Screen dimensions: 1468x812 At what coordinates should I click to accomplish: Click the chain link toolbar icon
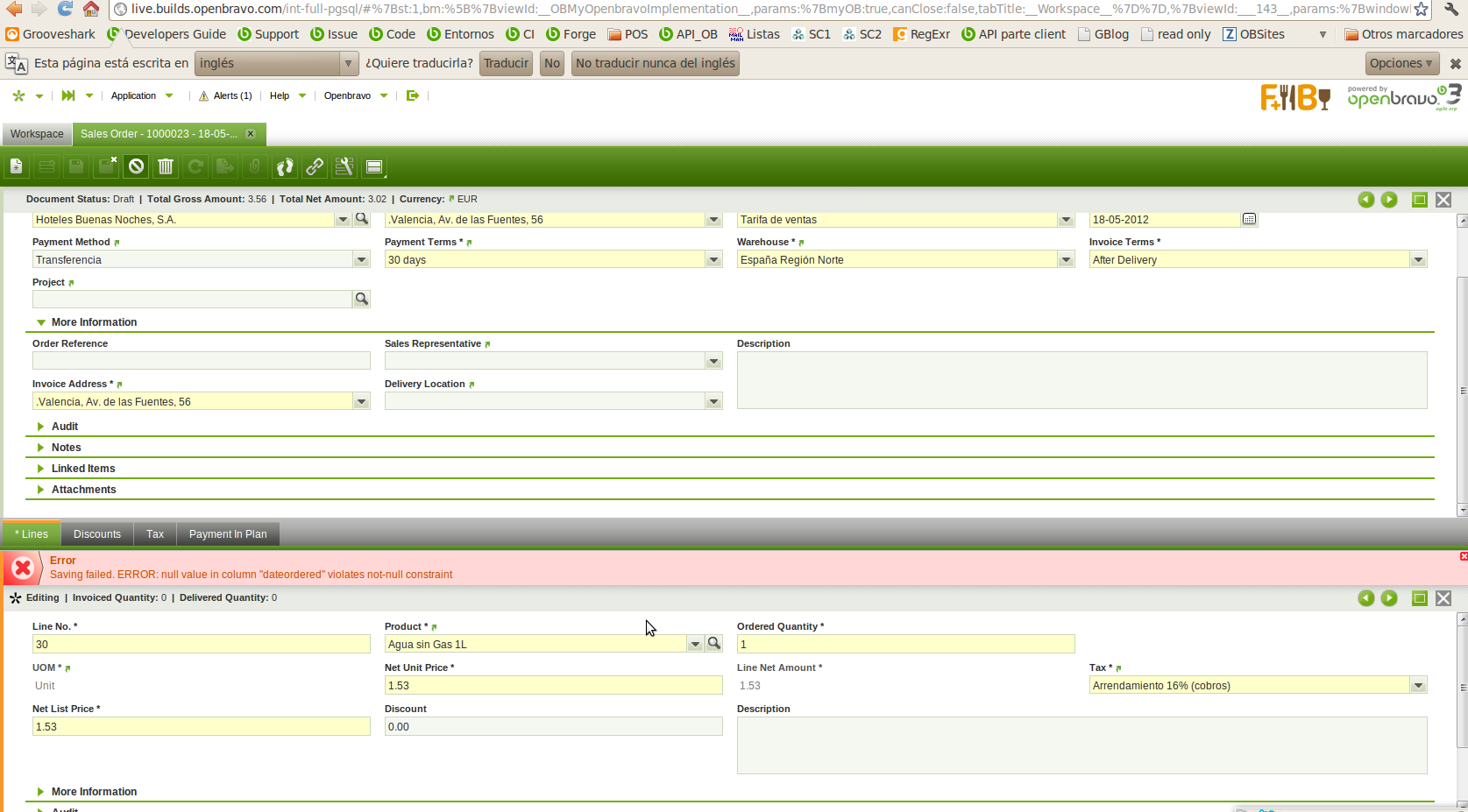click(x=315, y=166)
